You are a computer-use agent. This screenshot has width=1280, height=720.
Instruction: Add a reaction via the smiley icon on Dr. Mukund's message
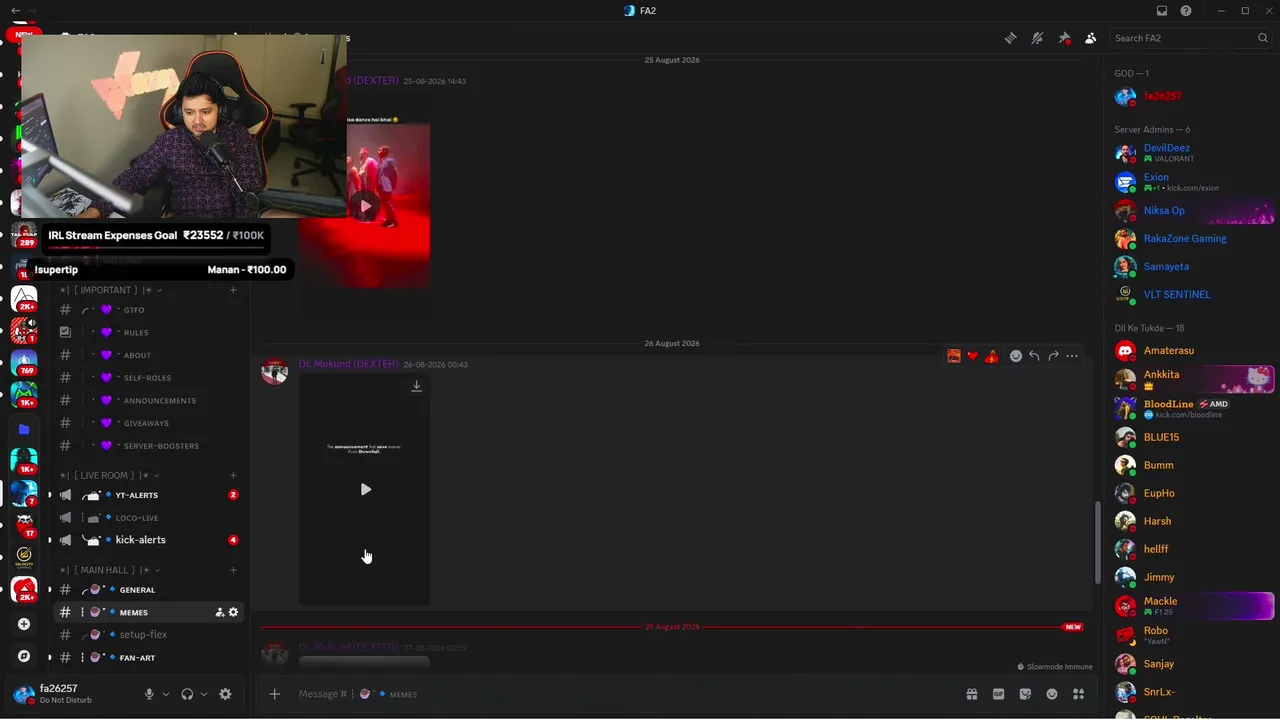[x=1016, y=356]
